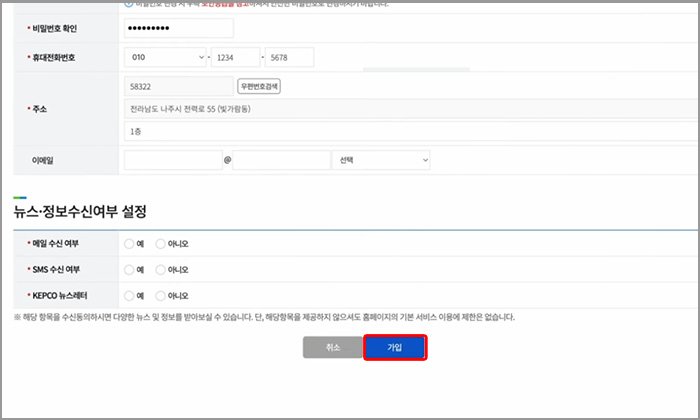Click the 메일 수신 여부 label
The height and width of the screenshot is (420, 700).
pyautogui.click(x=55, y=243)
